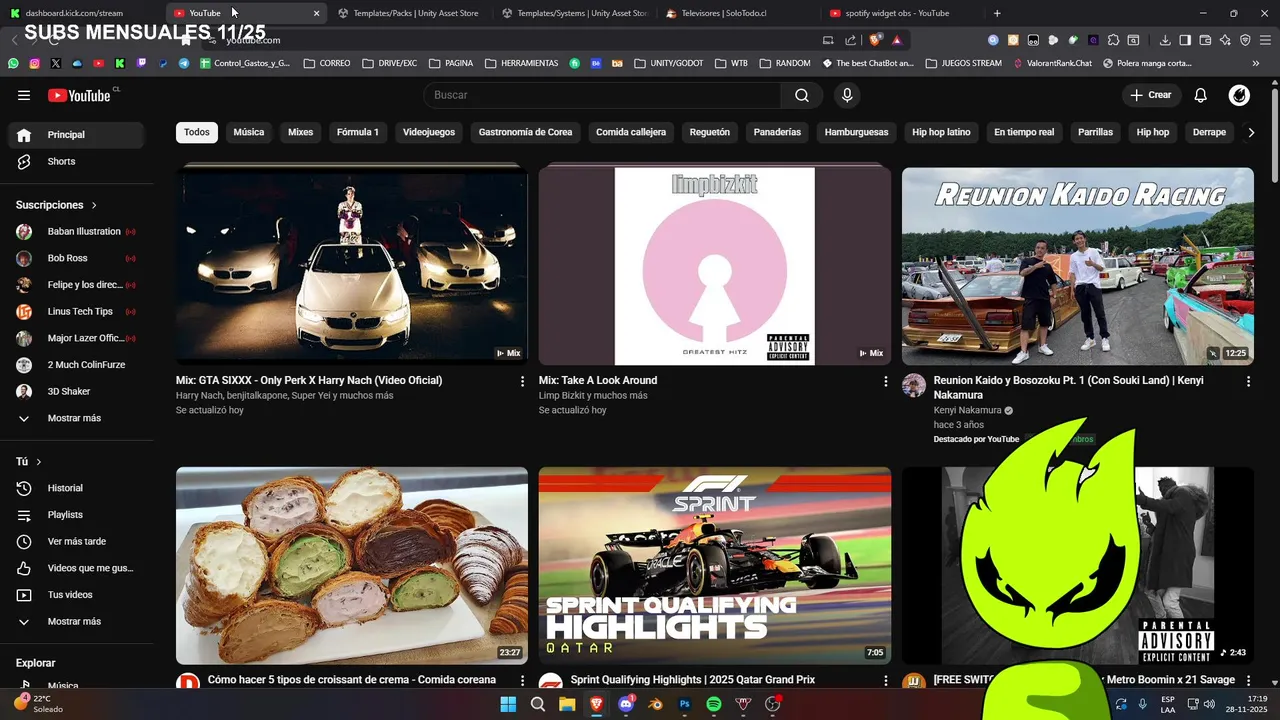Open Videos que me gustan

76,568
